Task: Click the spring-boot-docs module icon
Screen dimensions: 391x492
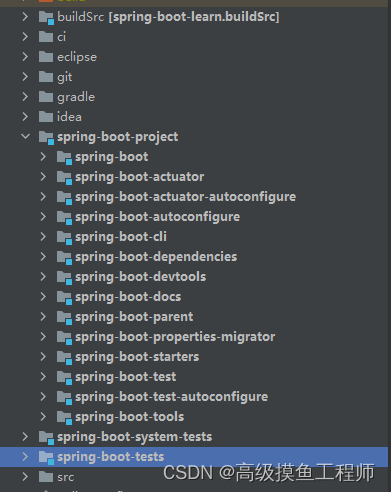Action: [64, 298]
